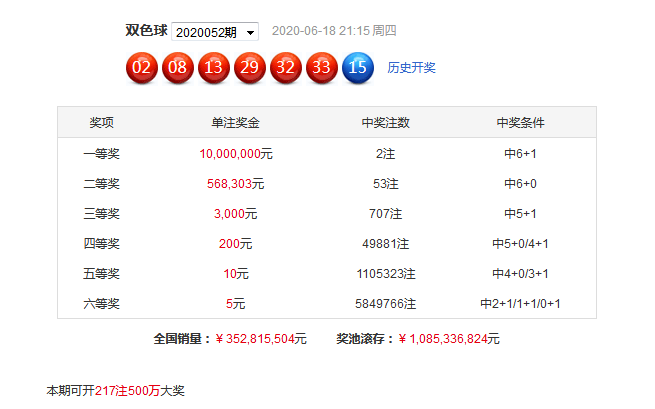Click red ball number 32

coord(286,68)
